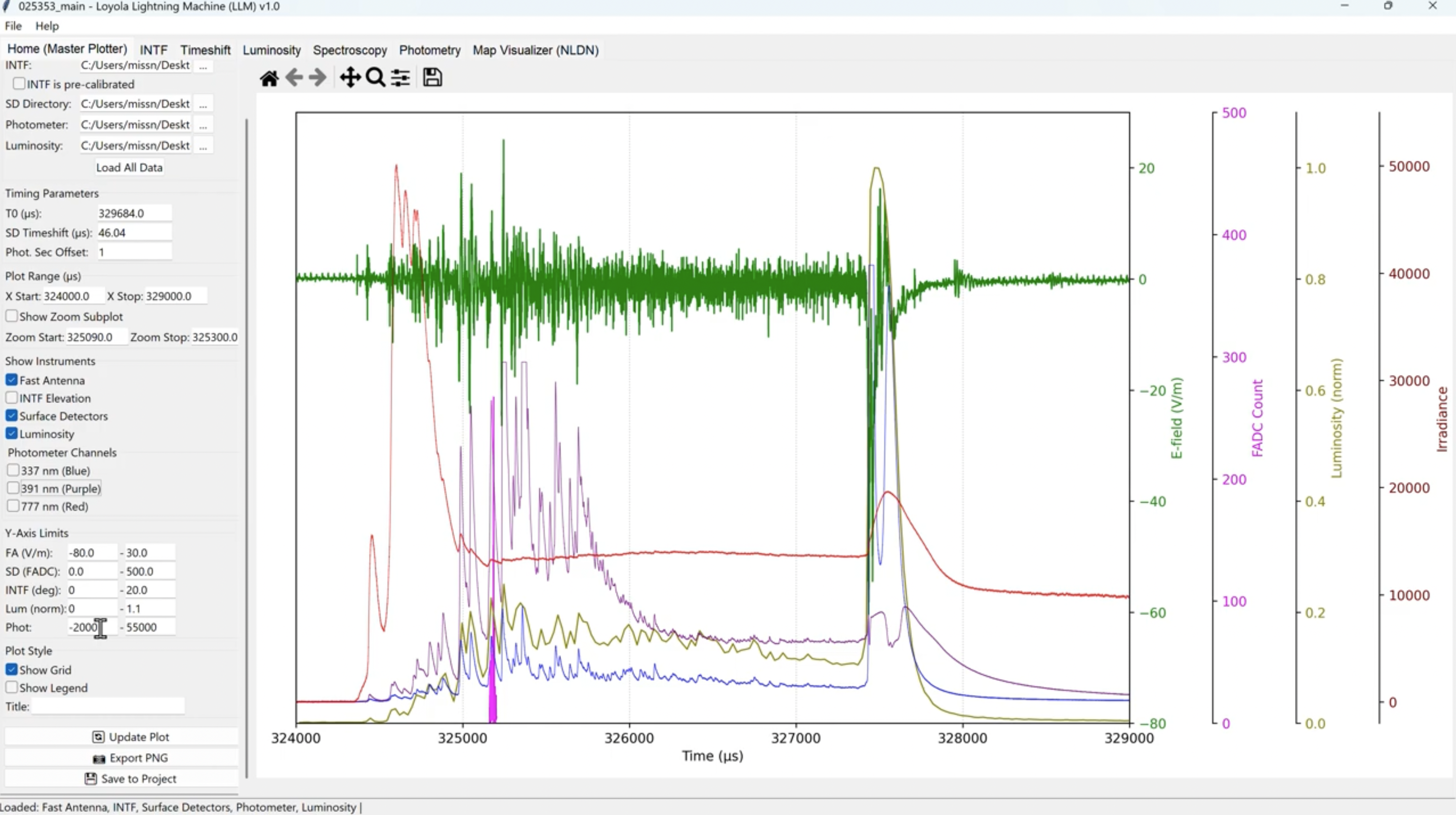Uncheck the Fast Antenna checkbox

pyautogui.click(x=12, y=380)
